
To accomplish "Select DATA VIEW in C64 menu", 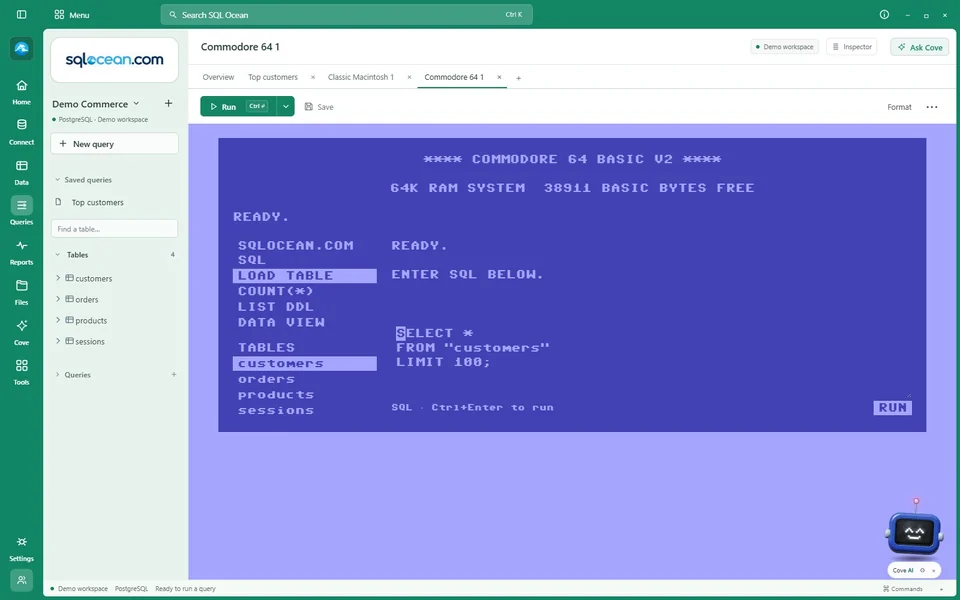I will coord(281,322).
